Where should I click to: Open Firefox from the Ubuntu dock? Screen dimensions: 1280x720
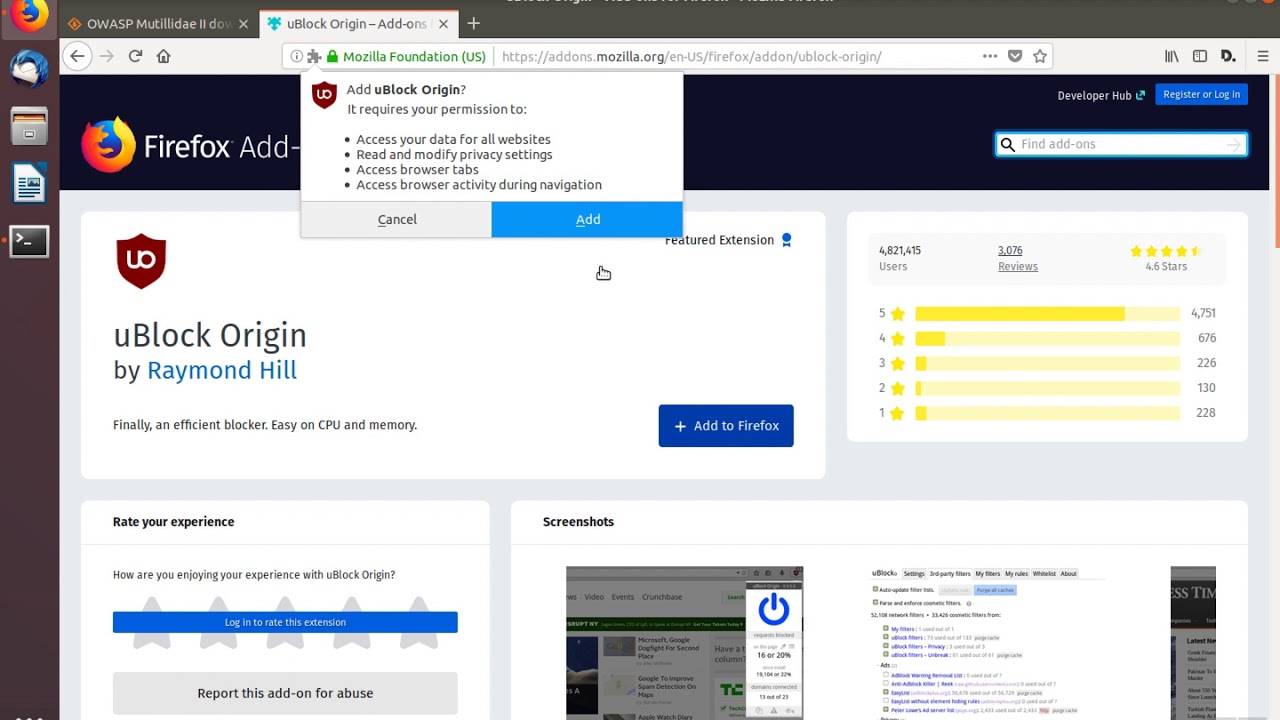coord(29,15)
